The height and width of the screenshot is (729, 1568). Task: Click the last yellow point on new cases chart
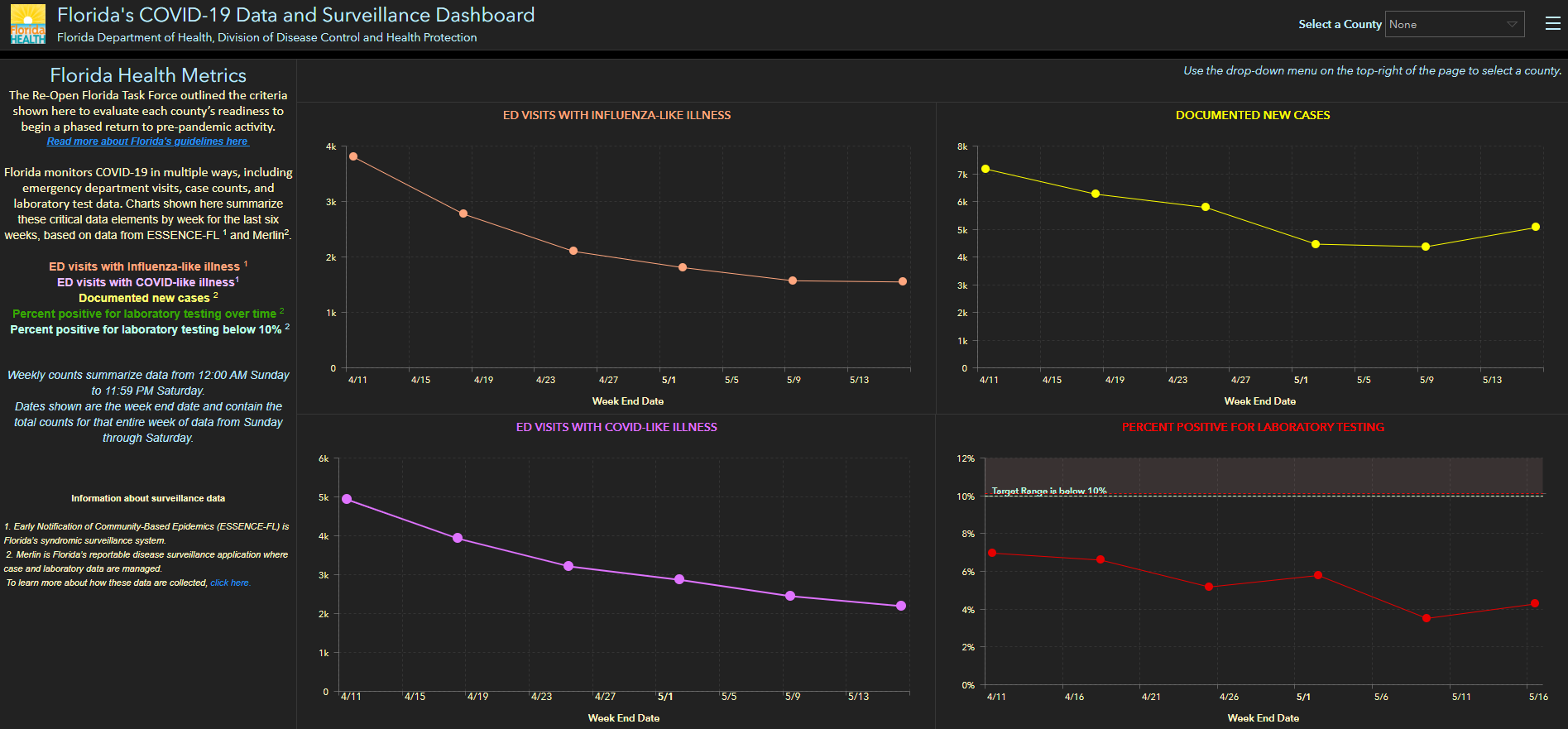pos(1536,227)
